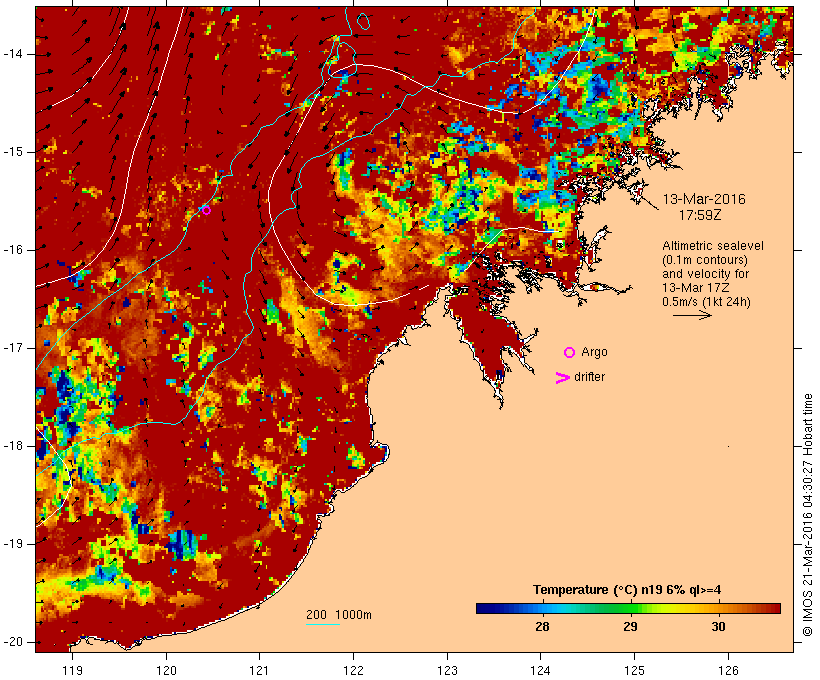Click the 'Argo' legend label
The image size is (820, 680).
(595, 353)
